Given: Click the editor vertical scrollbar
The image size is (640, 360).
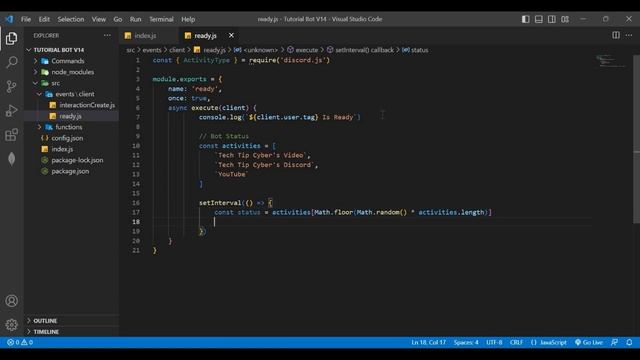Looking at the screenshot, I should click(x=636, y=139).
